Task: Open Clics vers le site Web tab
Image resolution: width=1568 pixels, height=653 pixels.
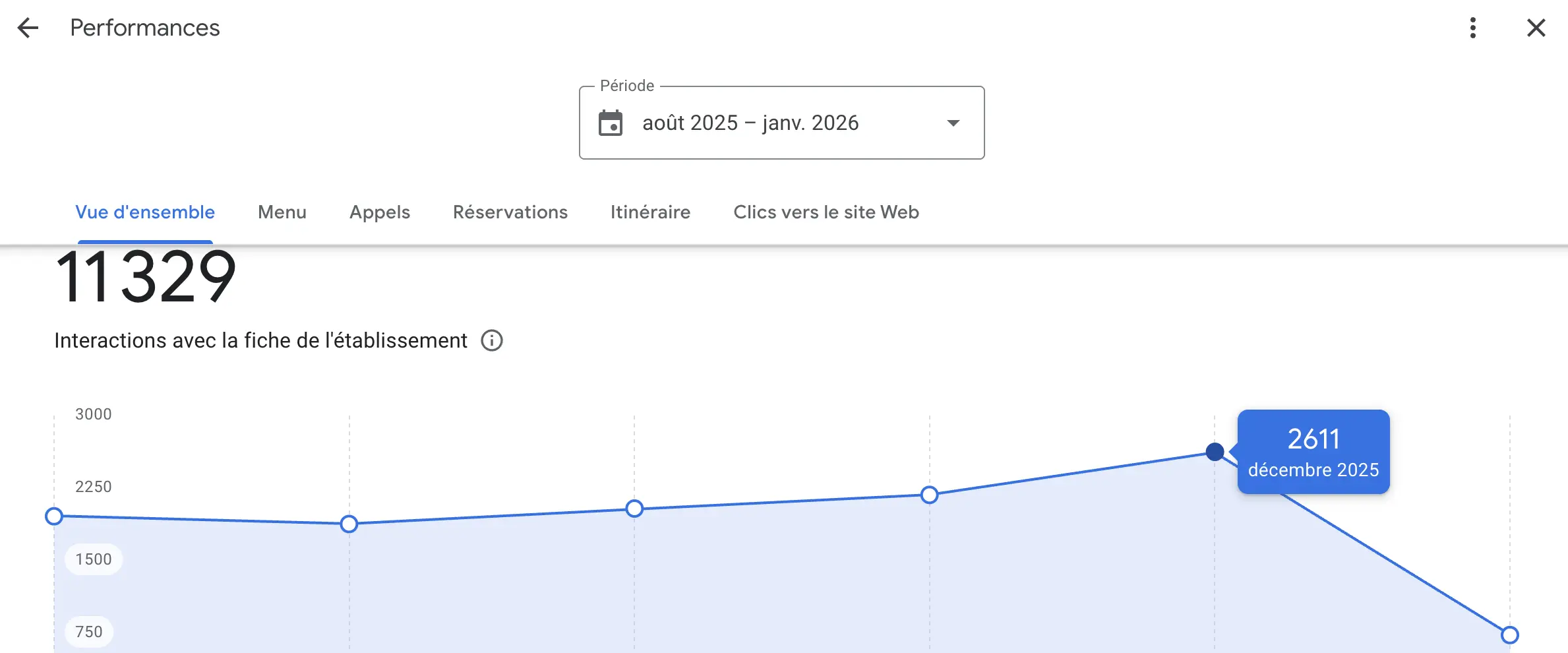Action: (x=826, y=212)
